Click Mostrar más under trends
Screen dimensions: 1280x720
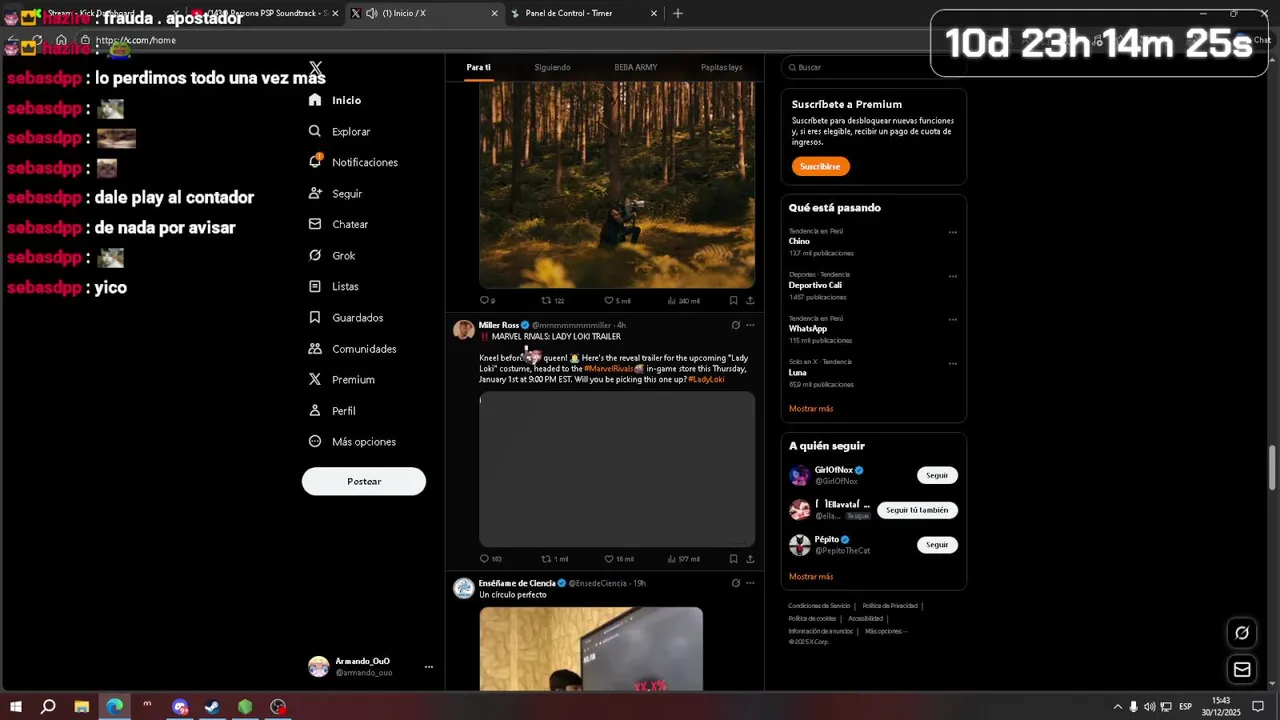pos(810,408)
